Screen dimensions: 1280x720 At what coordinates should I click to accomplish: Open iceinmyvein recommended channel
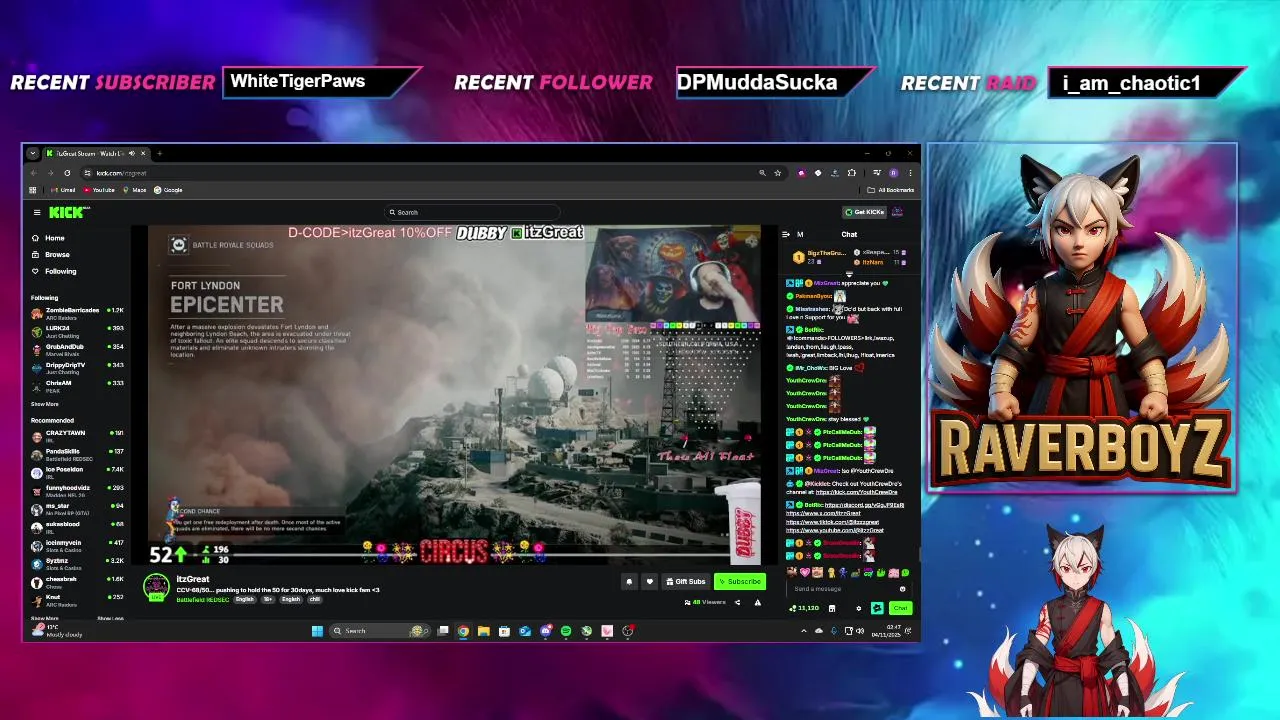click(78, 545)
